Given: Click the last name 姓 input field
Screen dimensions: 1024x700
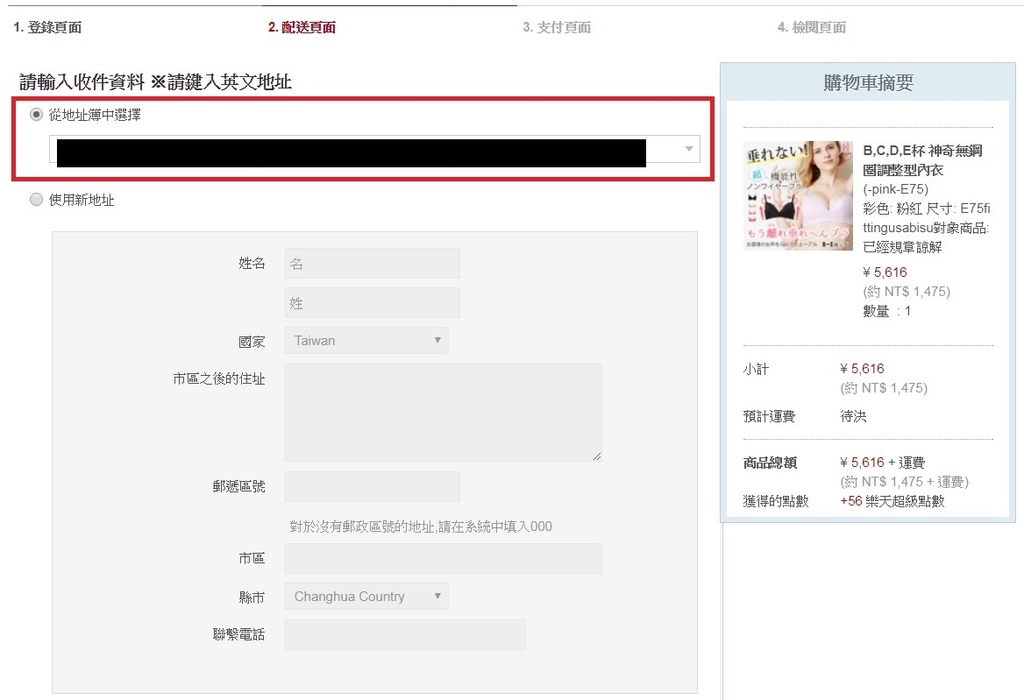Looking at the screenshot, I should coord(372,303).
